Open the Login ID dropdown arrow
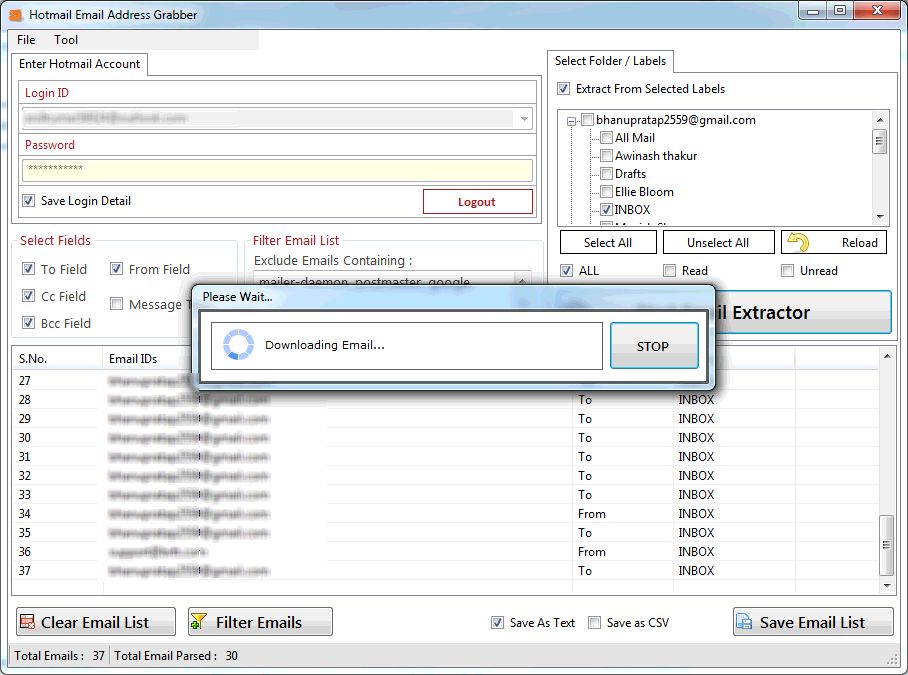This screenshot has width=908, height=675. [523, 119]
